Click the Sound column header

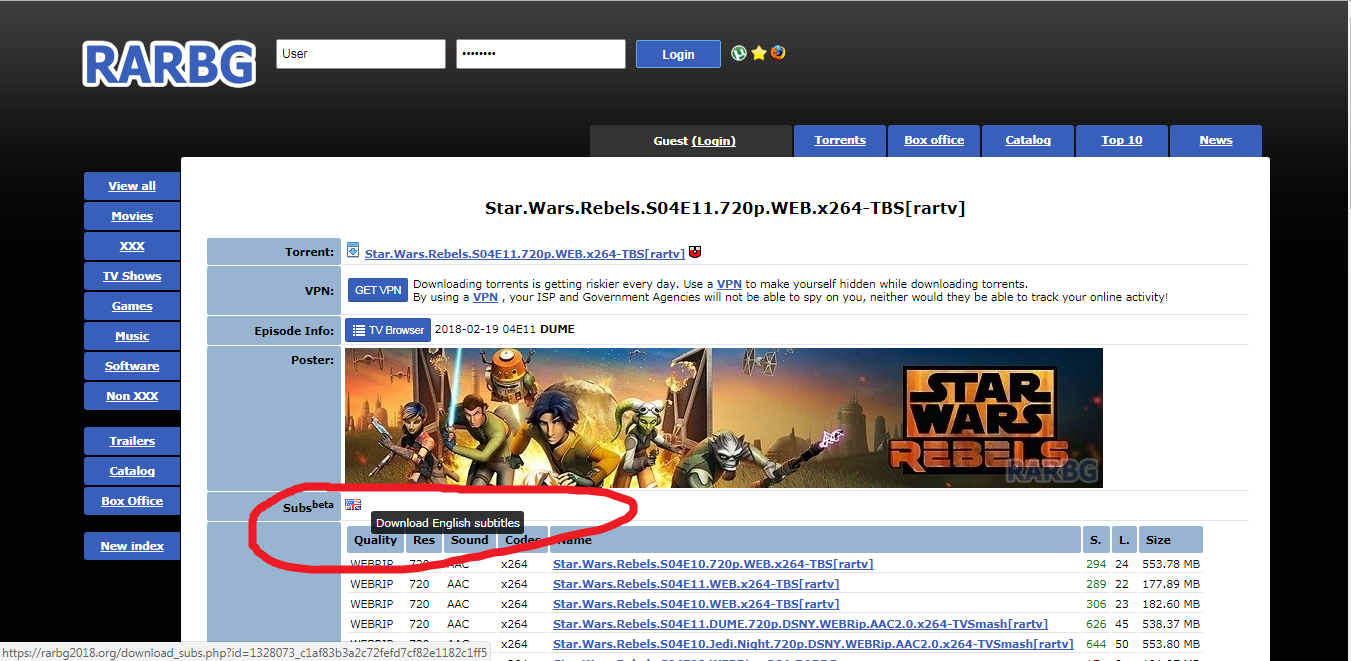(470, 540)
